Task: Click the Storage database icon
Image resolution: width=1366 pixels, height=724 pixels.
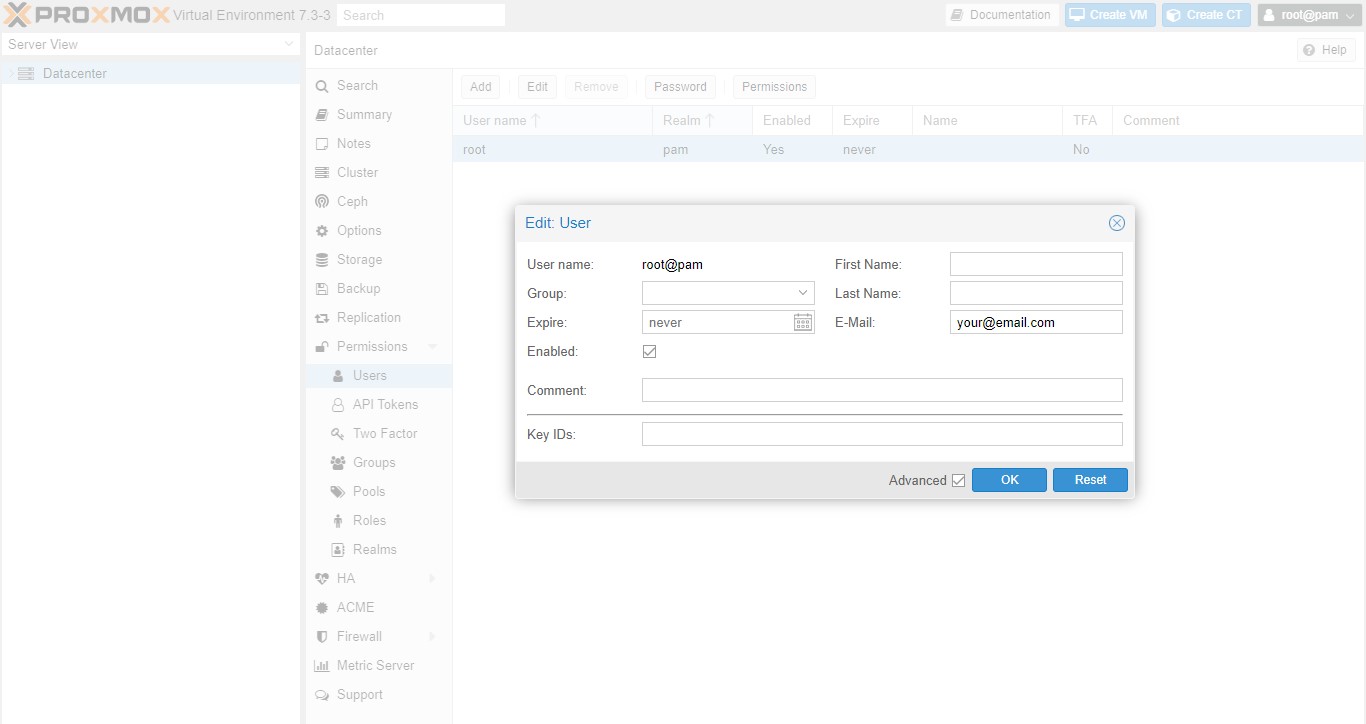Action: coord(322,259)
